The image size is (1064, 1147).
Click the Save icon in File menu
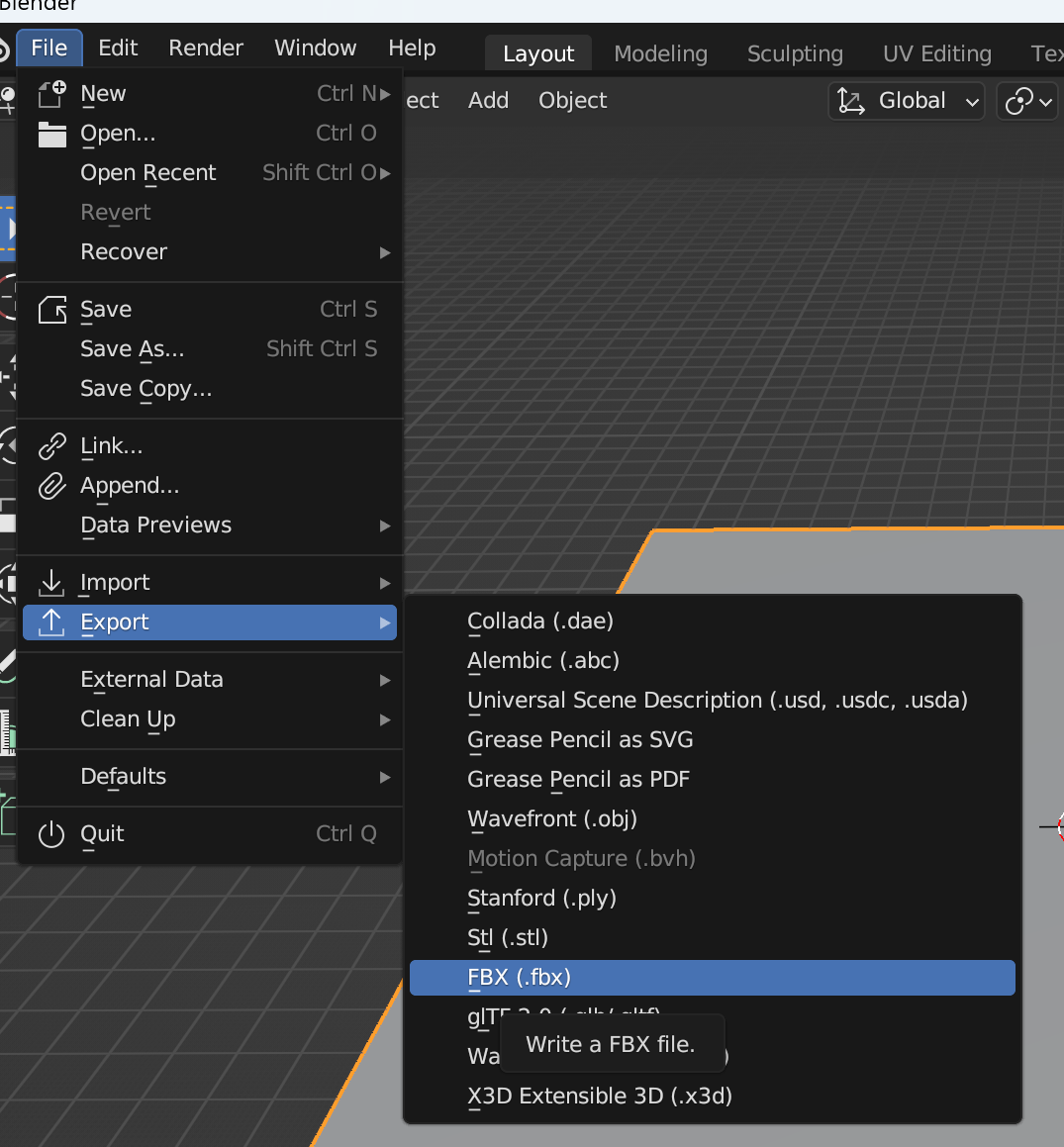click(x=51, y=310)
